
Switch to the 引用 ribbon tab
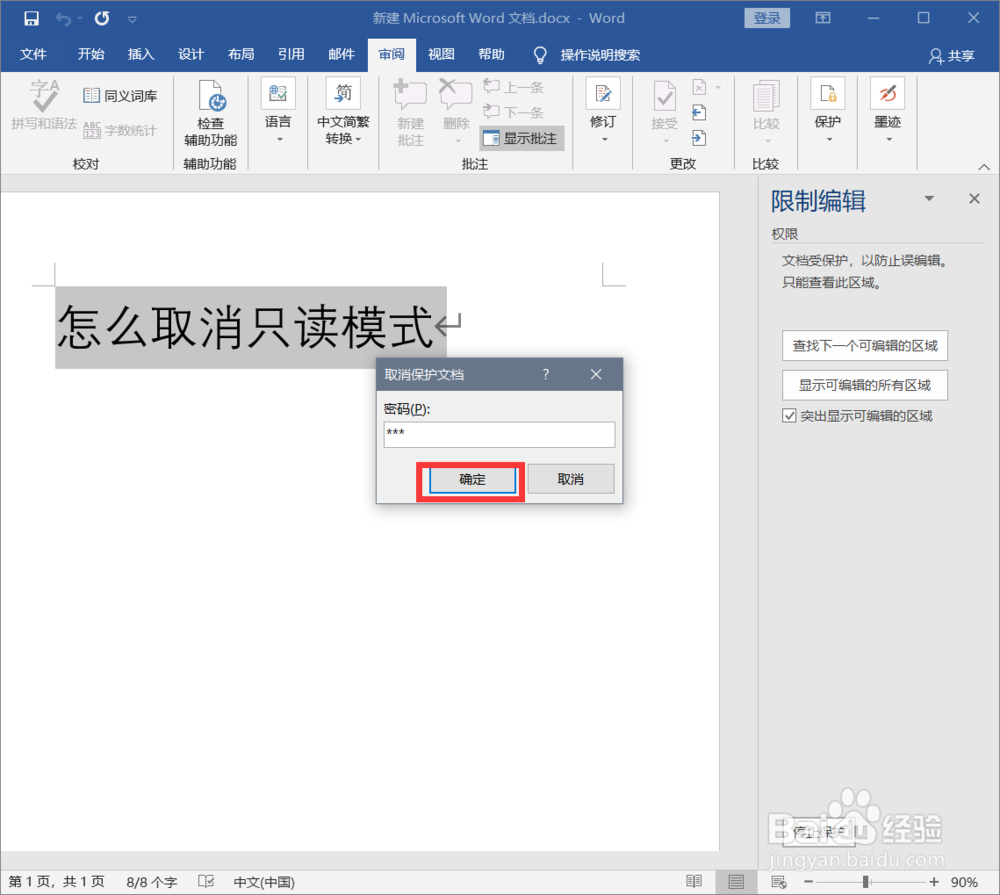tap(291, 55)
